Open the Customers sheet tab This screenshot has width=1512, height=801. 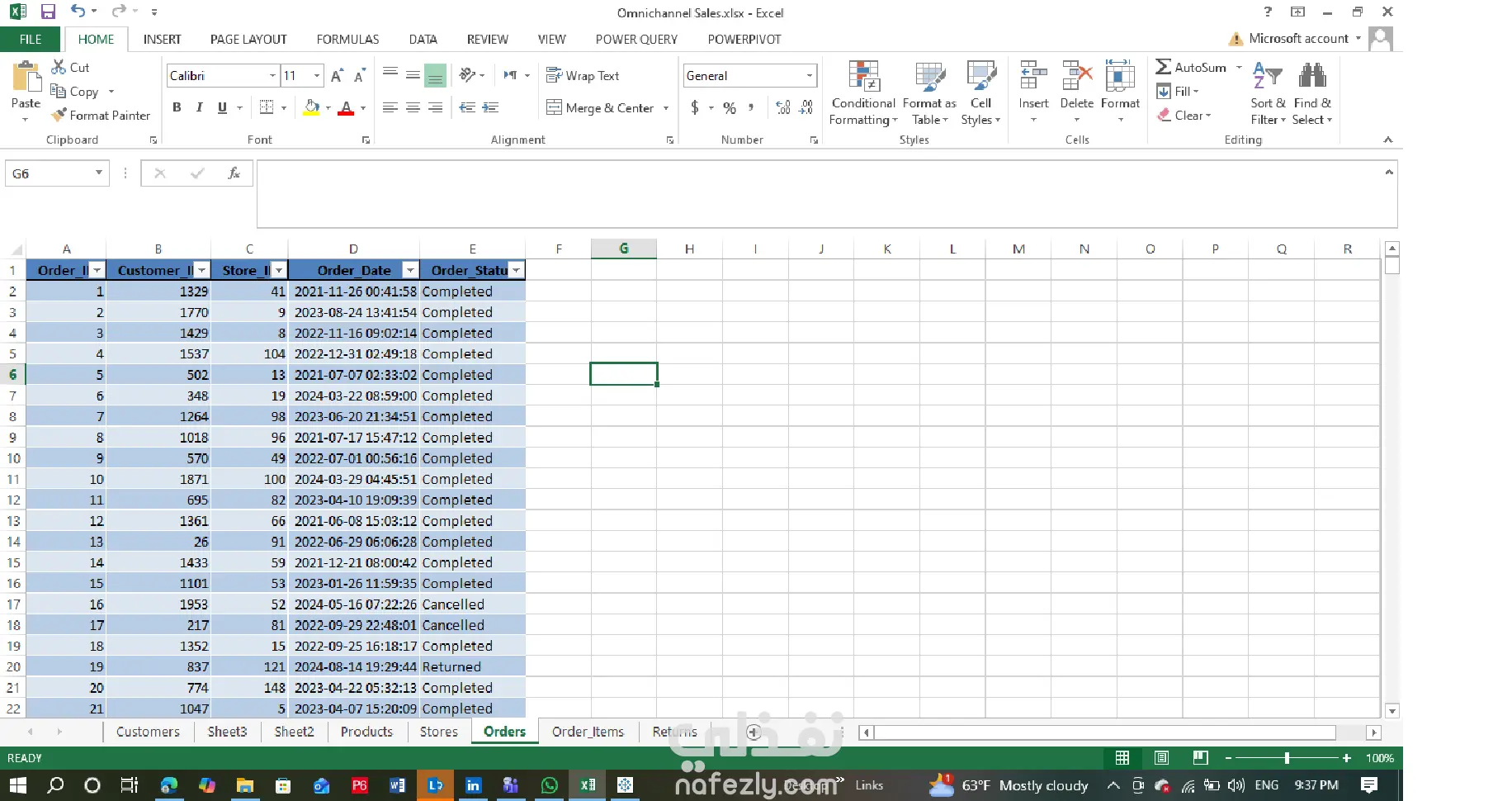(148, 732)
